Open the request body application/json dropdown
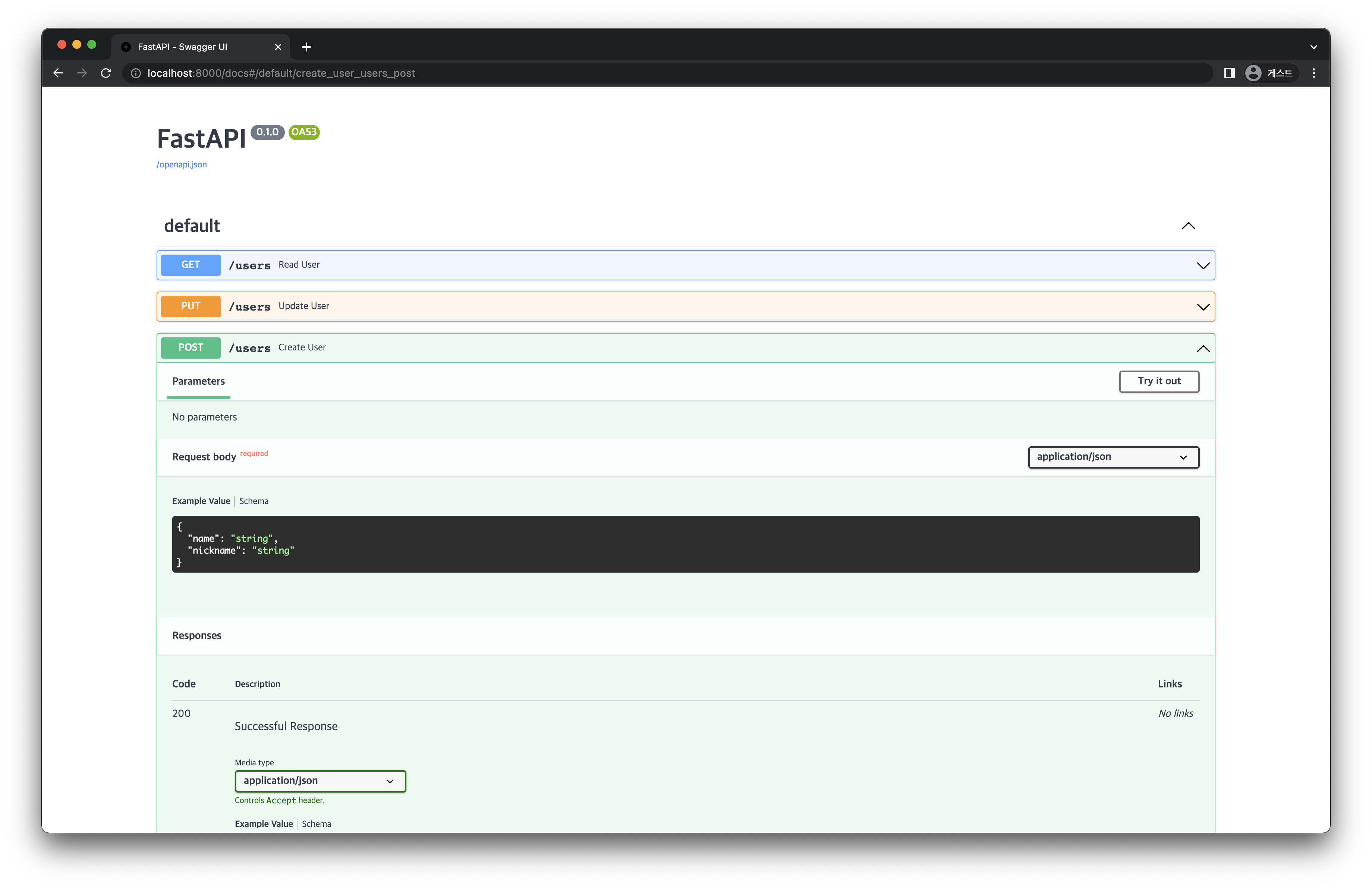The width and height of the screenshot is (1372, 888). pyautogui.click(x=1113, y=457)
